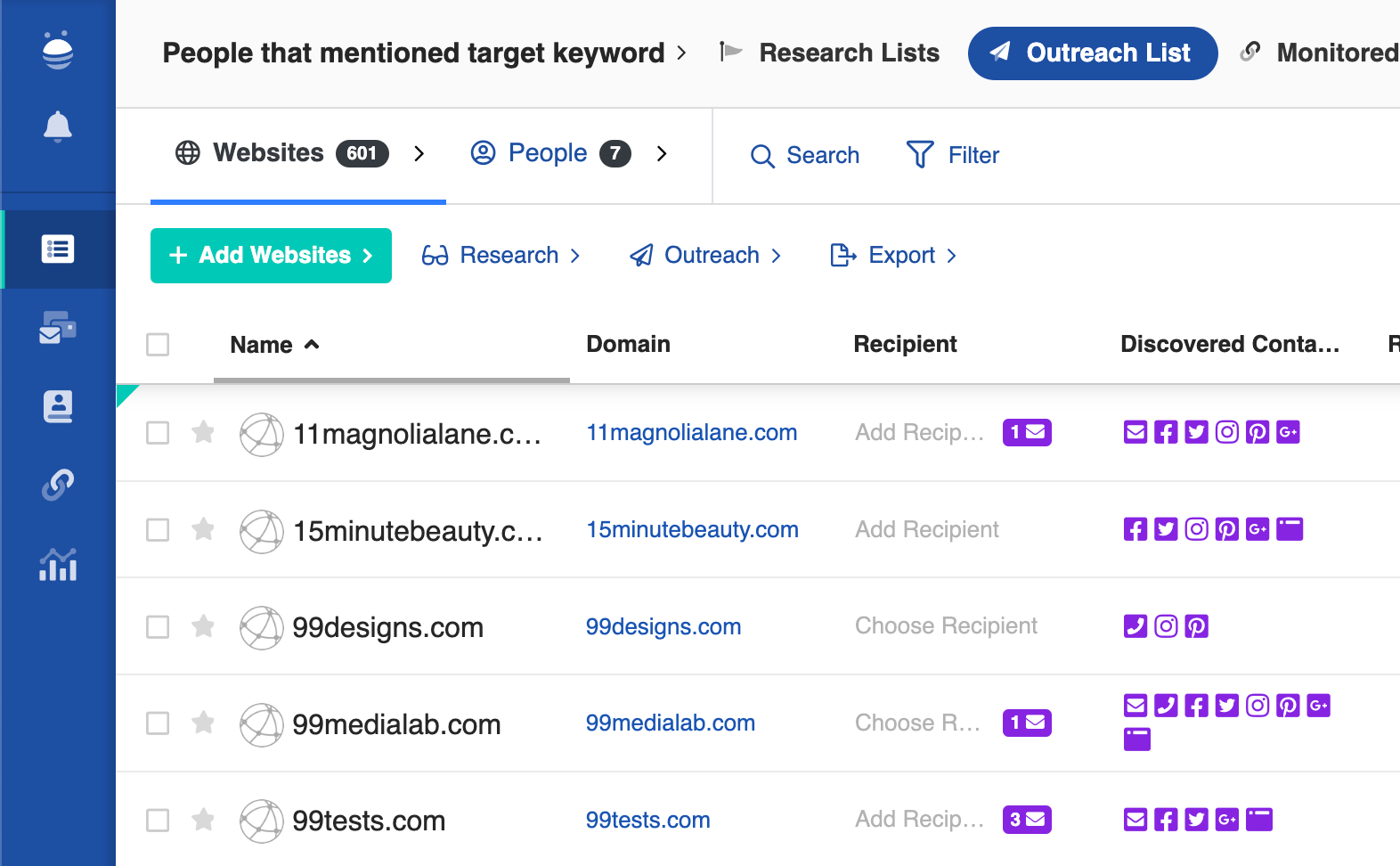Screen dimensions: 1400x866
Task: Click Facebook contact icon for 15minutebeauty.com
Action: [x=1135, y=529]
